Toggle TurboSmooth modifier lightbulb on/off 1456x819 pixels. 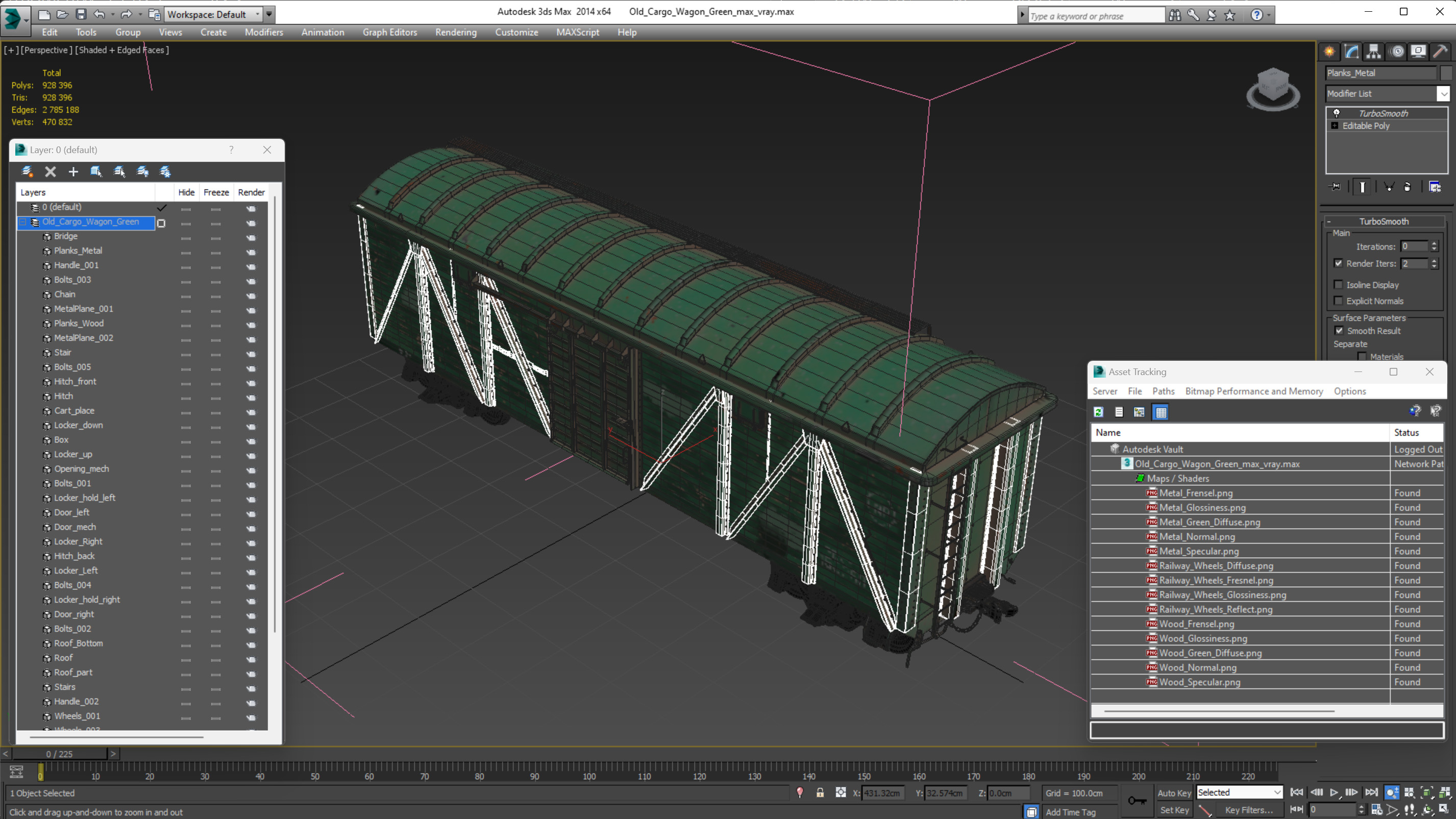(1336, 113)
